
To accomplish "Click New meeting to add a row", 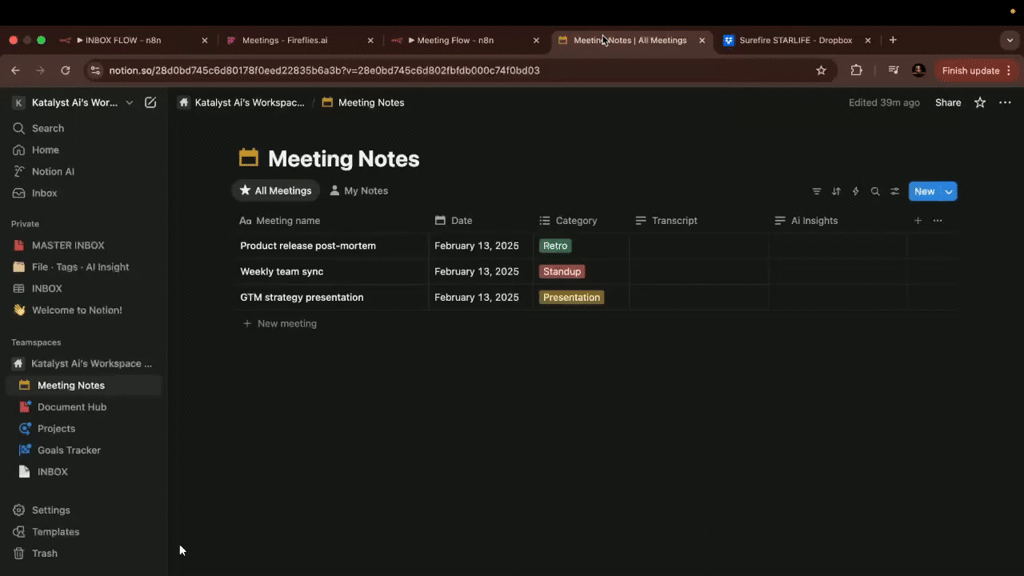I will 287,323.
